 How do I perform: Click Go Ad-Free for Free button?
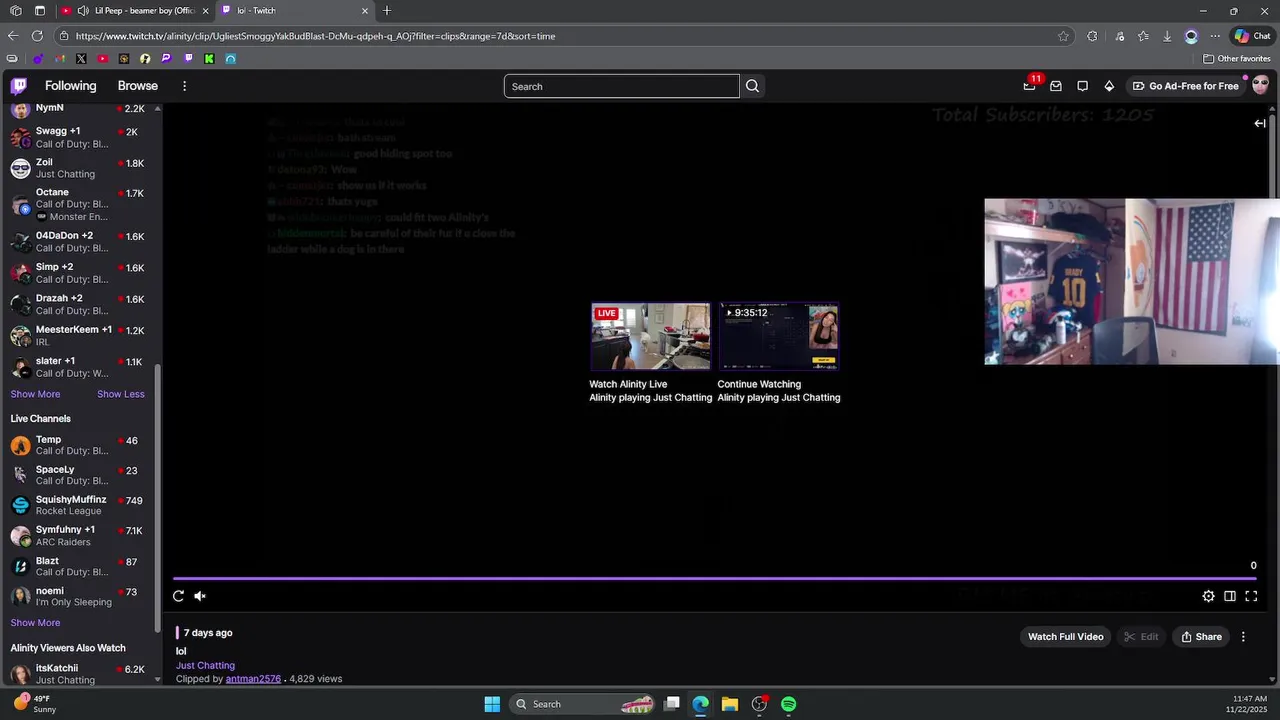tap(1185, 86)
